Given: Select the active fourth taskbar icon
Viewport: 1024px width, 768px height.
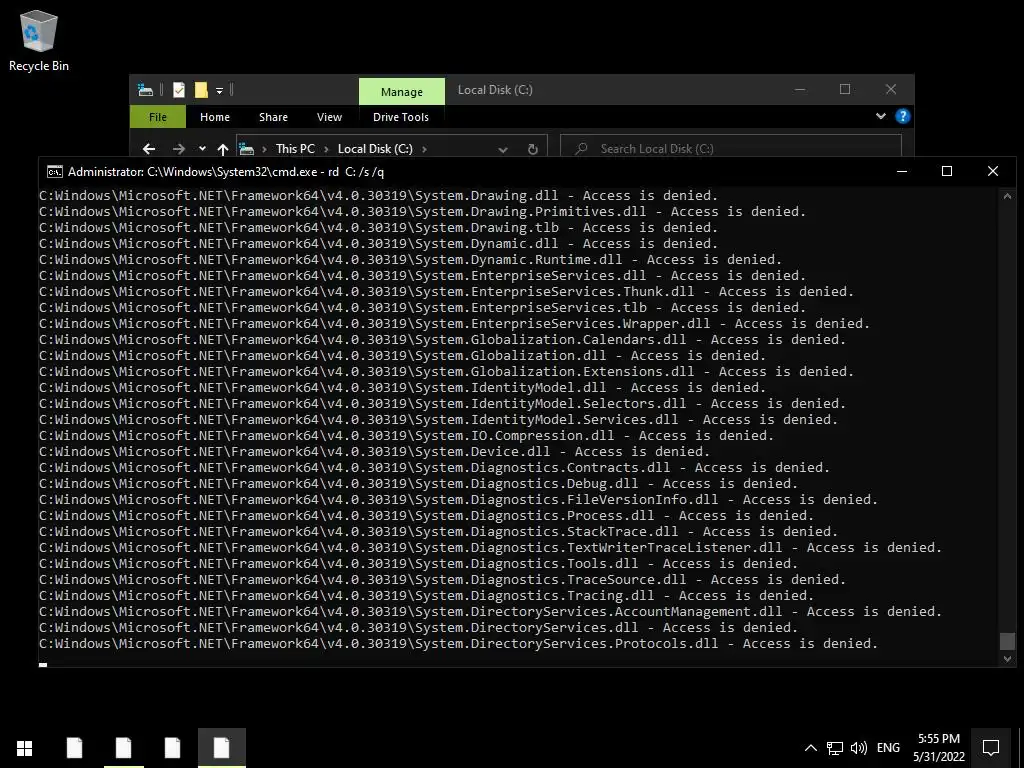Looking at the screenshot, I should coord(221,748).
